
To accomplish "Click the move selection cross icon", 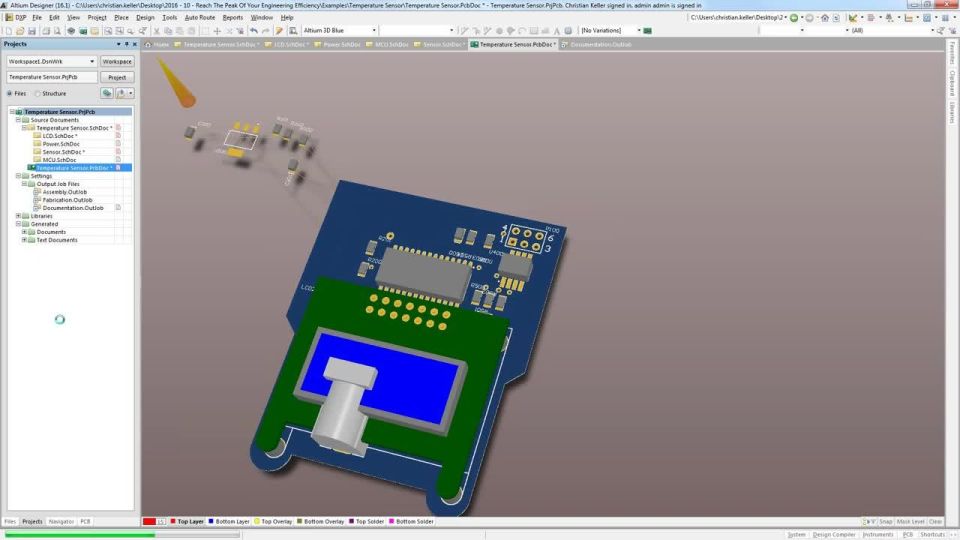I will (217, 31).
